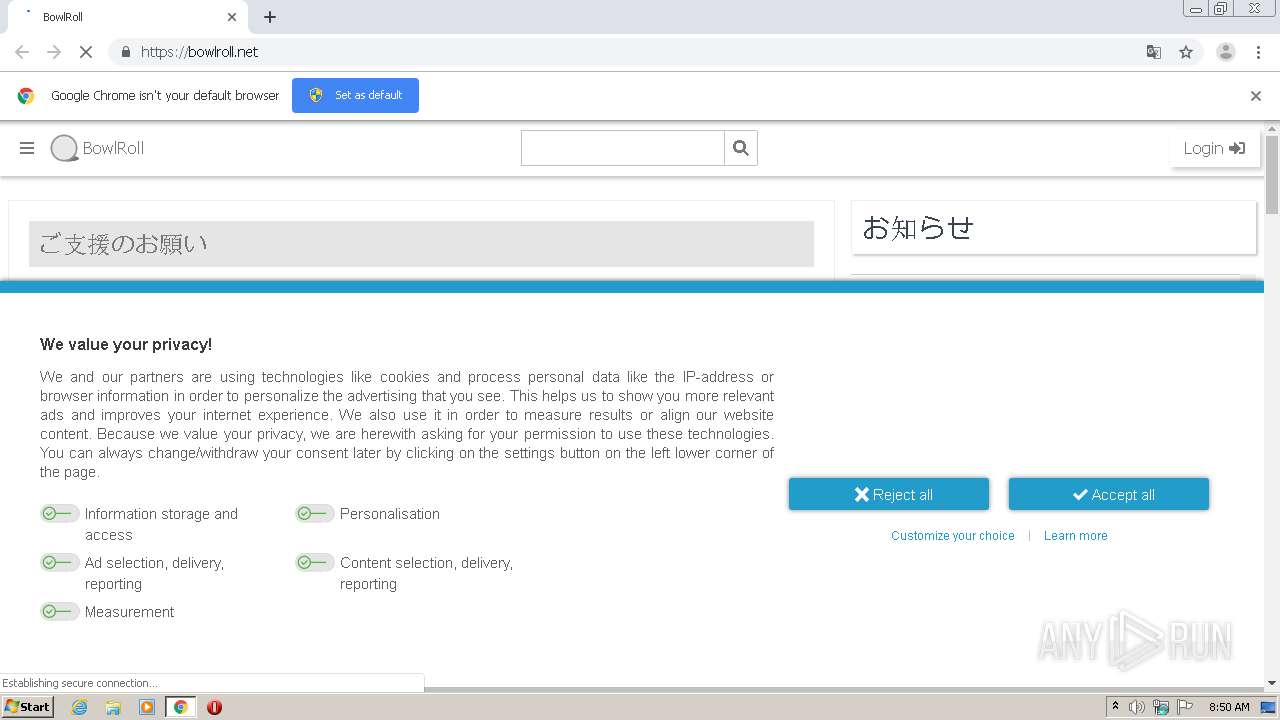Click the BowlRoll logo
The image size is (1280, 720).
tap(98, 148)
